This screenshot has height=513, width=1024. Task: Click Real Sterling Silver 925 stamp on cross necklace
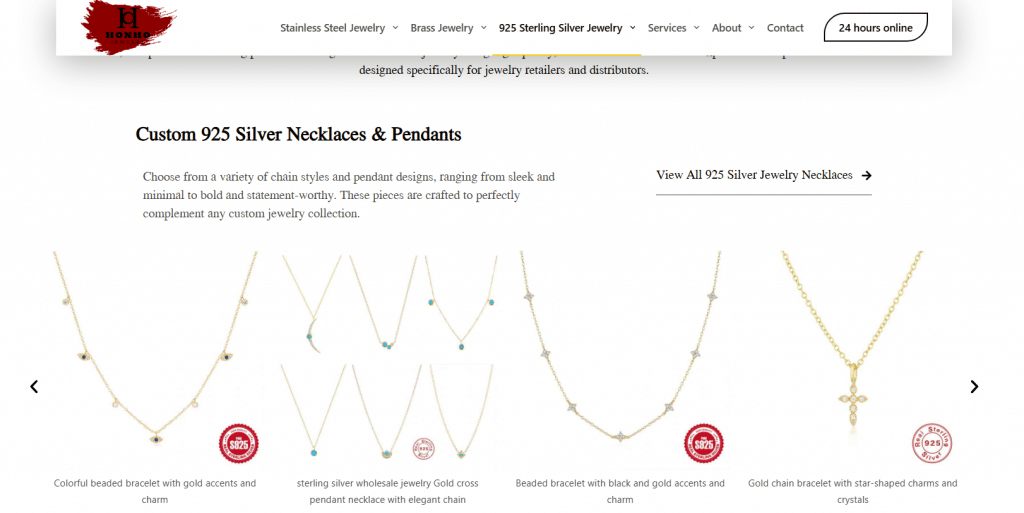pos(932,443)
